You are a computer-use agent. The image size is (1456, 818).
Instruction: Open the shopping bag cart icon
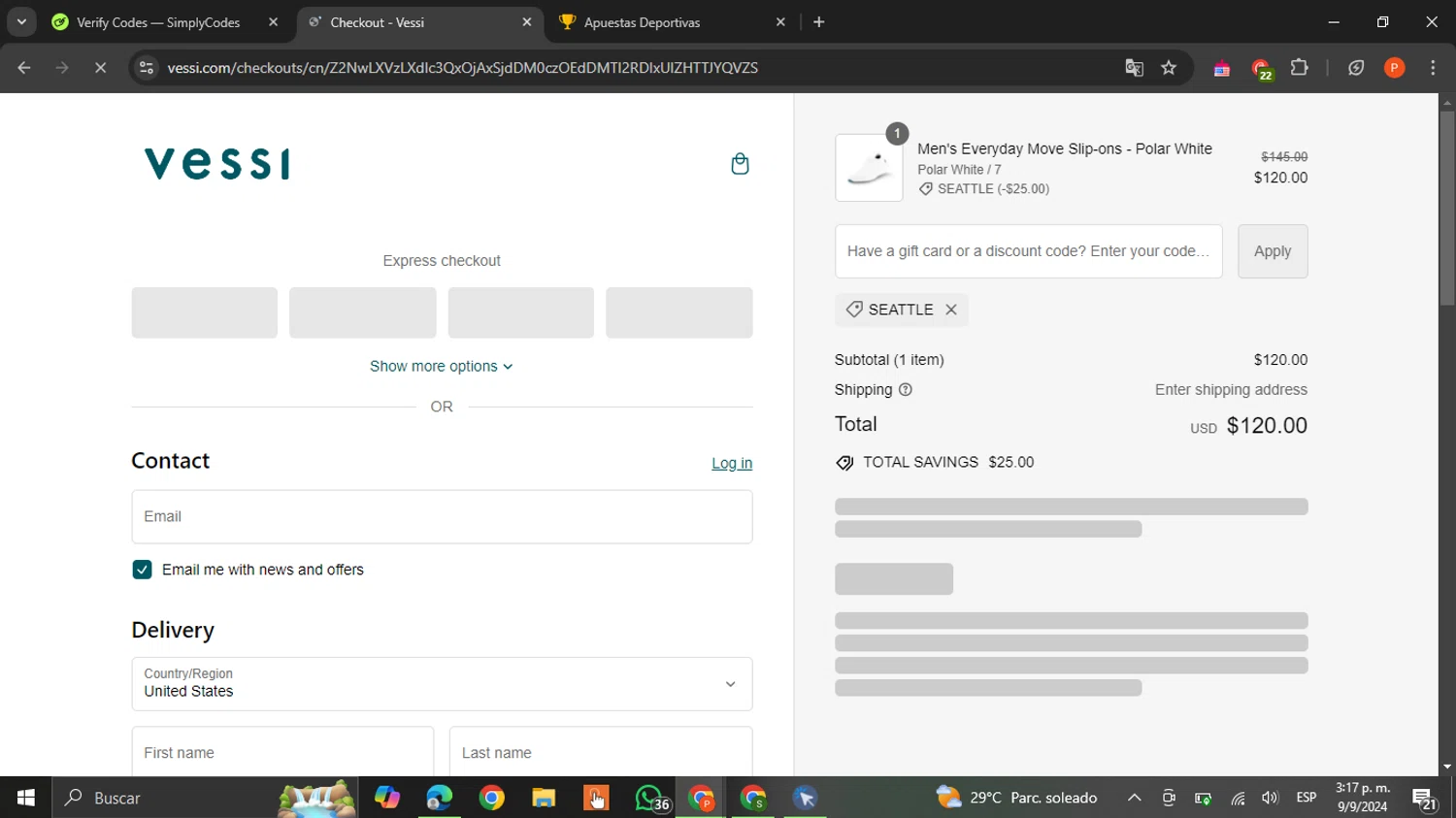click(x=740, y=164)
